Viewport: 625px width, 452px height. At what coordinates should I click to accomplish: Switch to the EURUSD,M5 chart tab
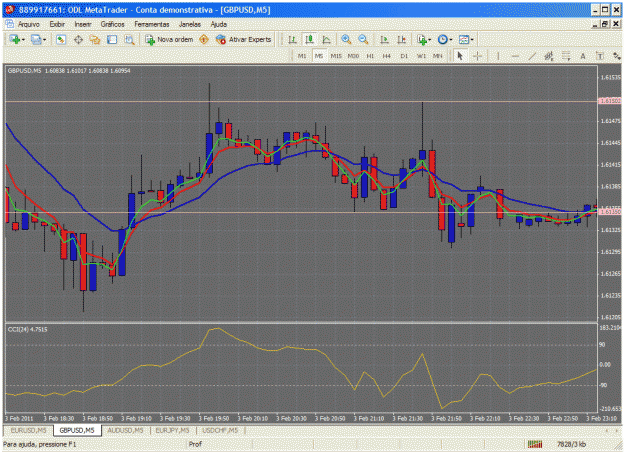point(28,430)
